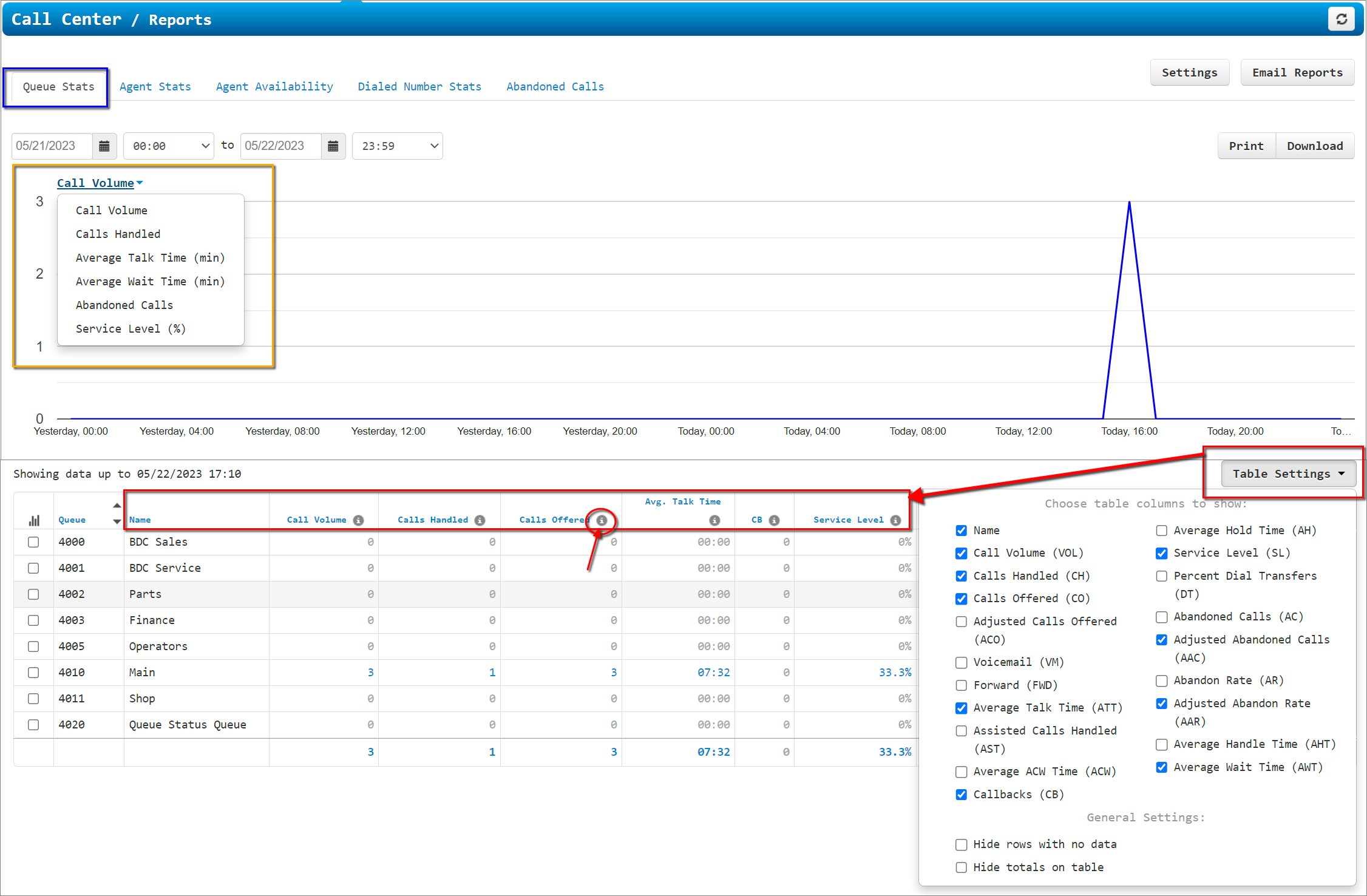Enable Forward (FWD) column checkbox

[x=962, y=685]
